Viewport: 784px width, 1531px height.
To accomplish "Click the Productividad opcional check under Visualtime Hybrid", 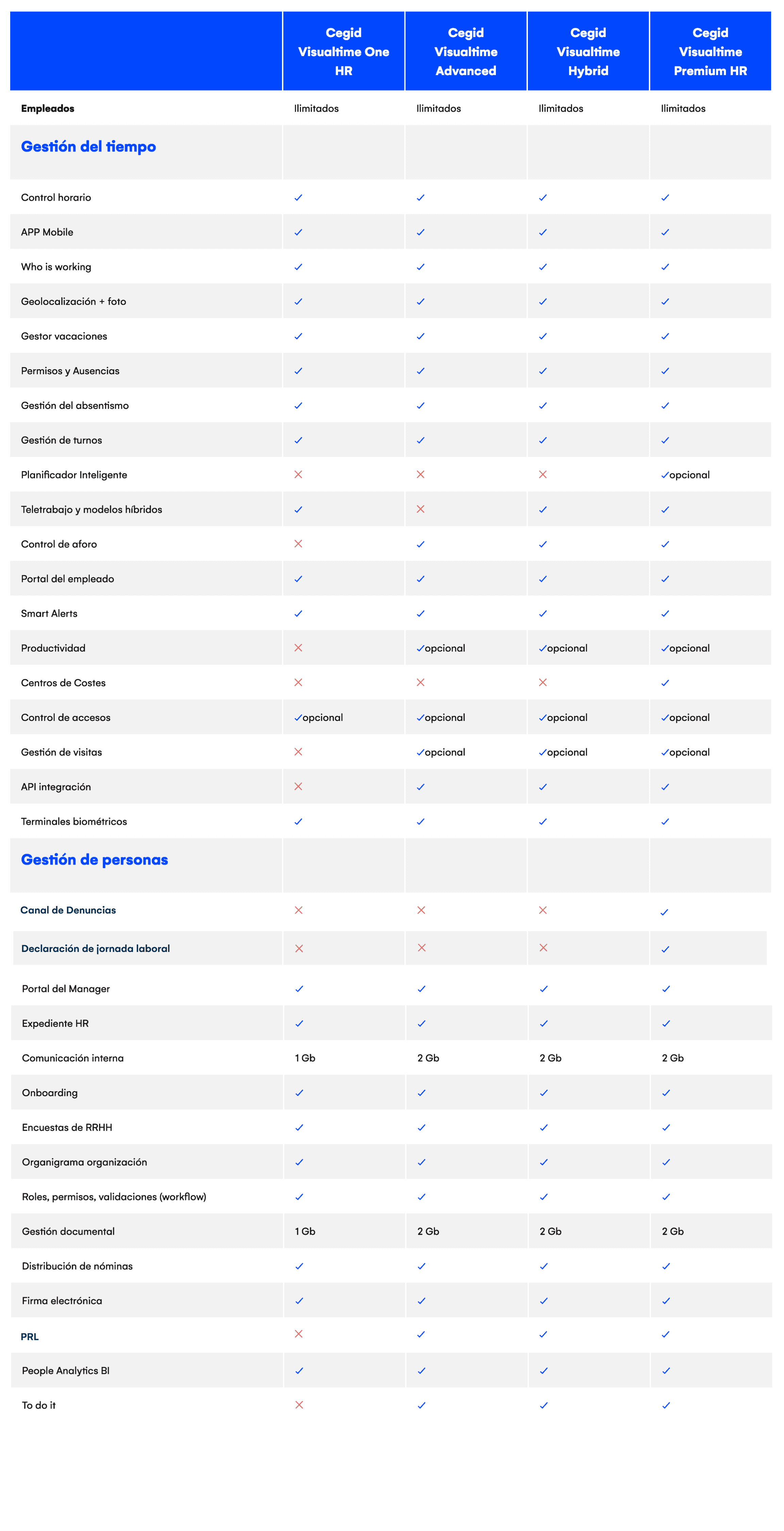I will [543, 648].
